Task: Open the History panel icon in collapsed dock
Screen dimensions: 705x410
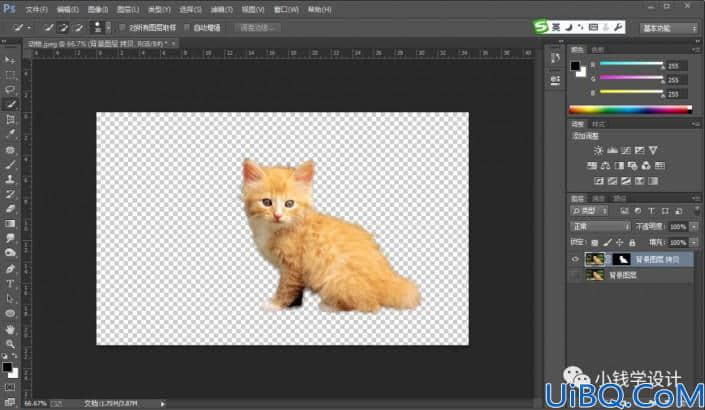Action: point(555,58)
